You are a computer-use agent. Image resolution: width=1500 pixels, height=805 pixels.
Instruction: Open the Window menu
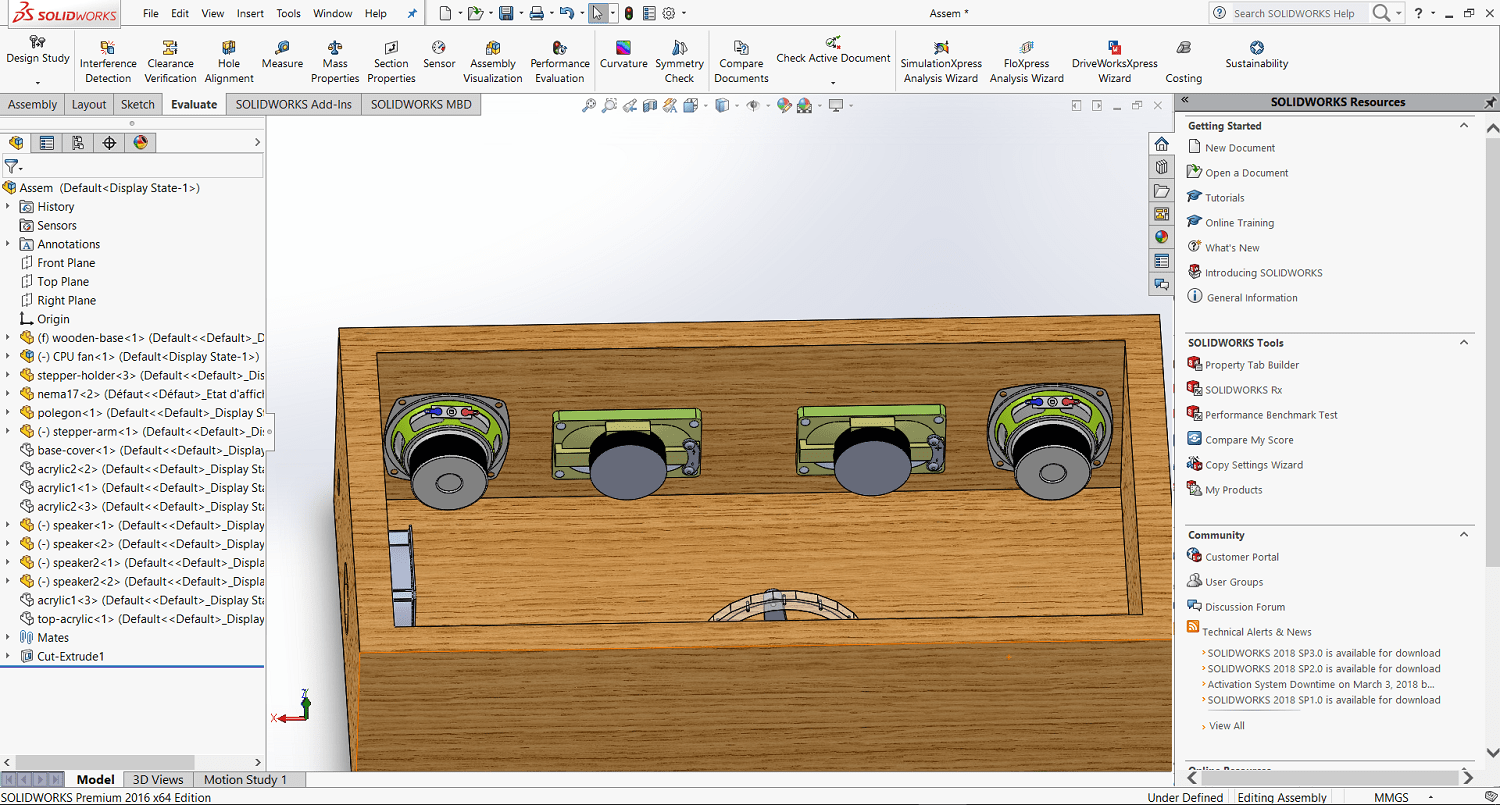[x=333, y=14]
